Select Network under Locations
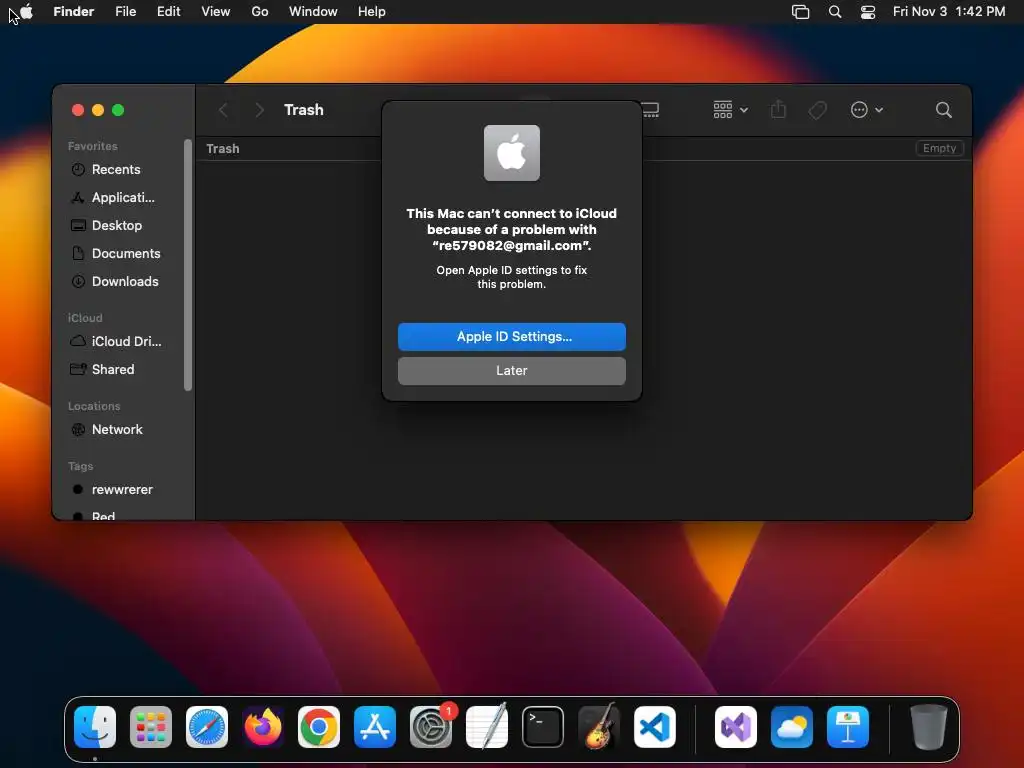This screenshot has width=1024, height=768. (117, 430)
